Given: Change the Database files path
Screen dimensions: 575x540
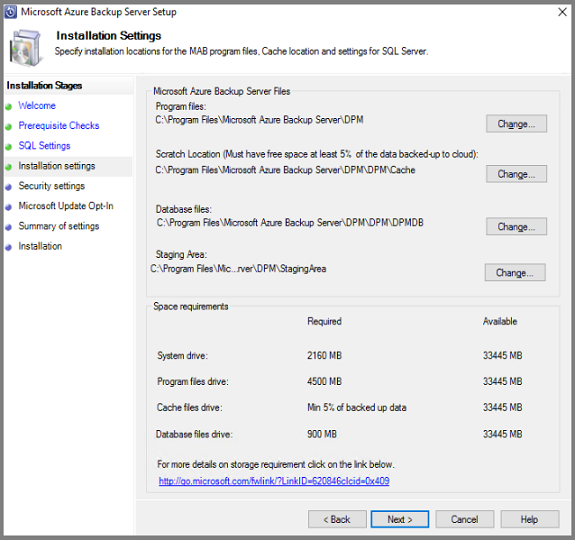Looking at the screenshot, I should 516,227.
